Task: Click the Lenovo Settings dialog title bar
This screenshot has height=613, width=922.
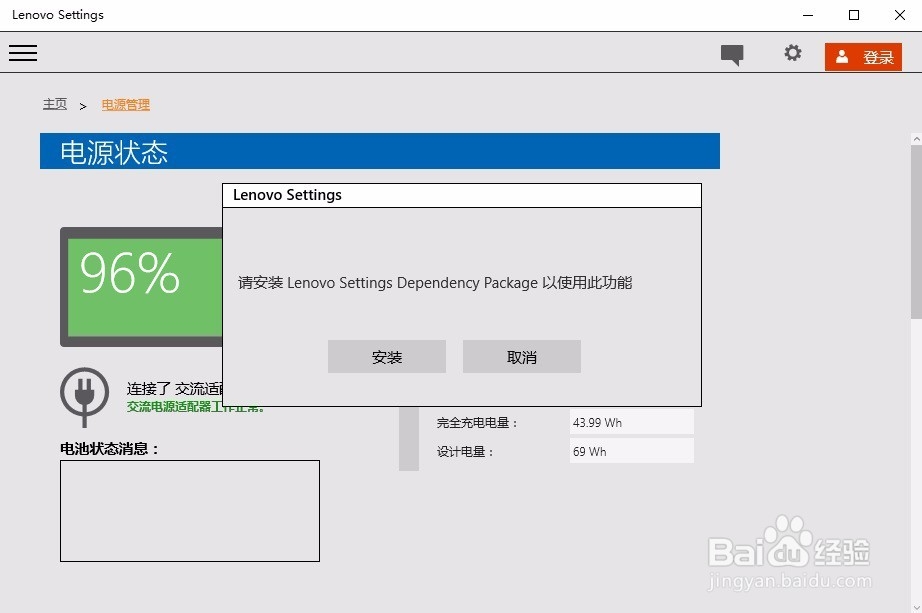Action: coord(462,195)
